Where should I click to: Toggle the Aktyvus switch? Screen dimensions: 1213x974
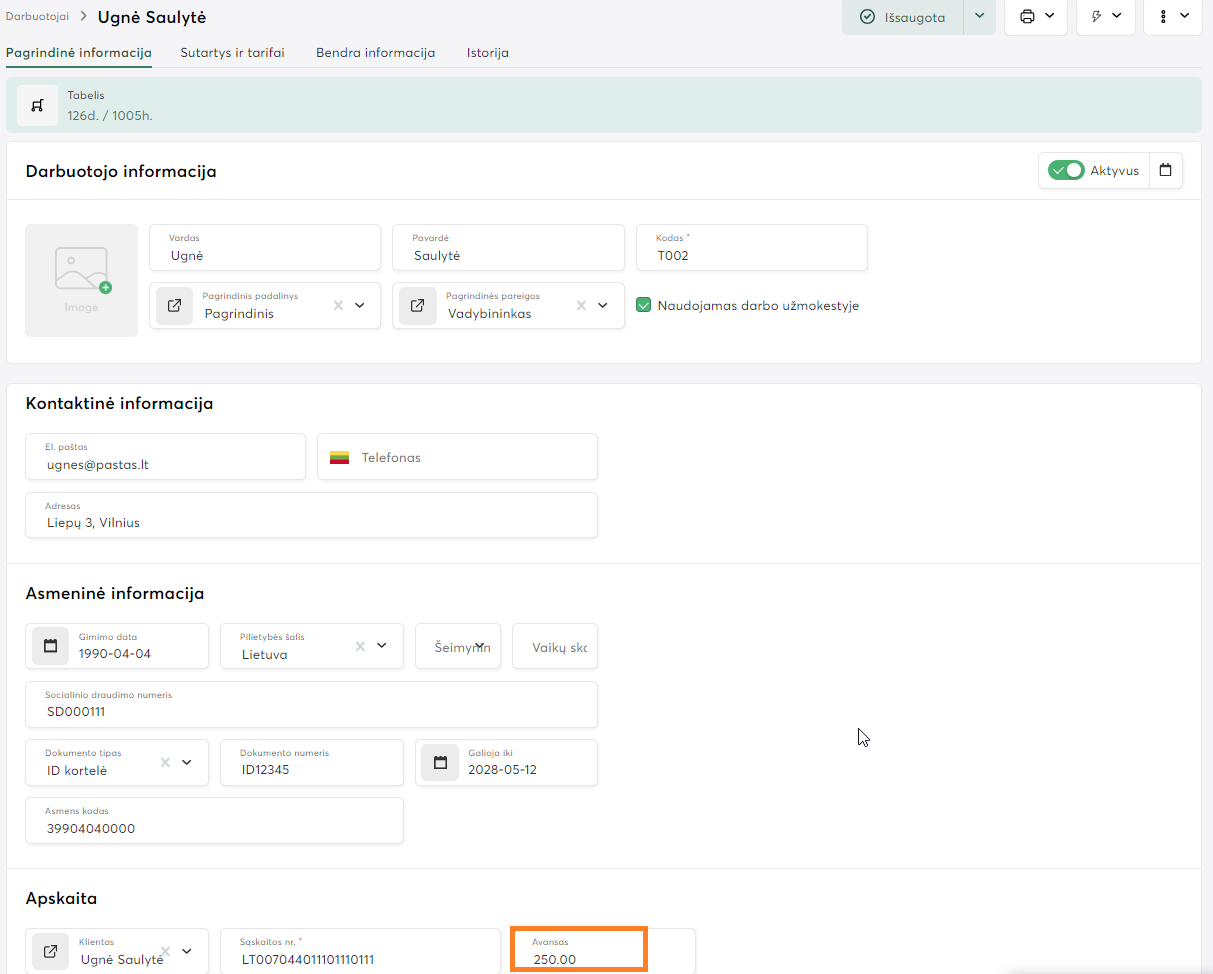click(1066, 171)
